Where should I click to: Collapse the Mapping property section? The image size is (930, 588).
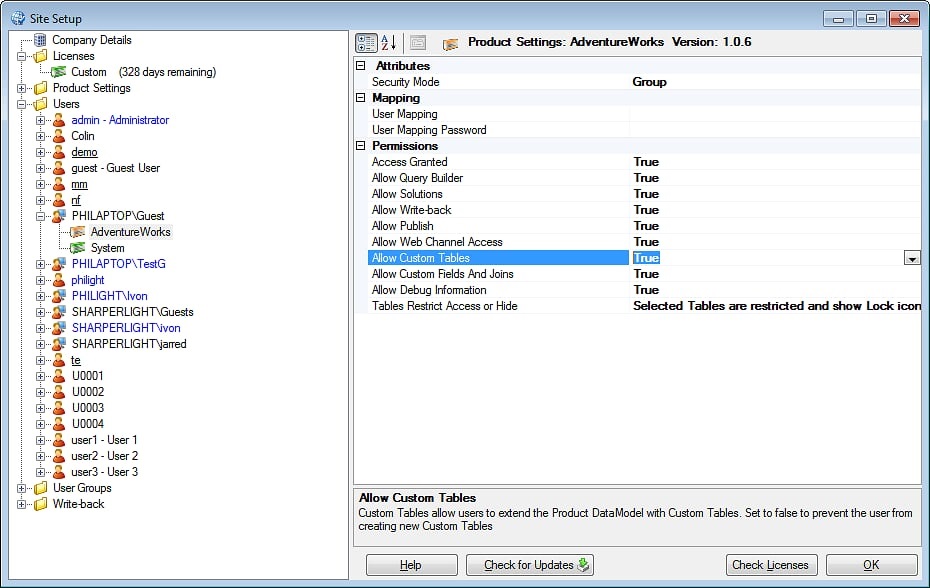coord(361,98)
